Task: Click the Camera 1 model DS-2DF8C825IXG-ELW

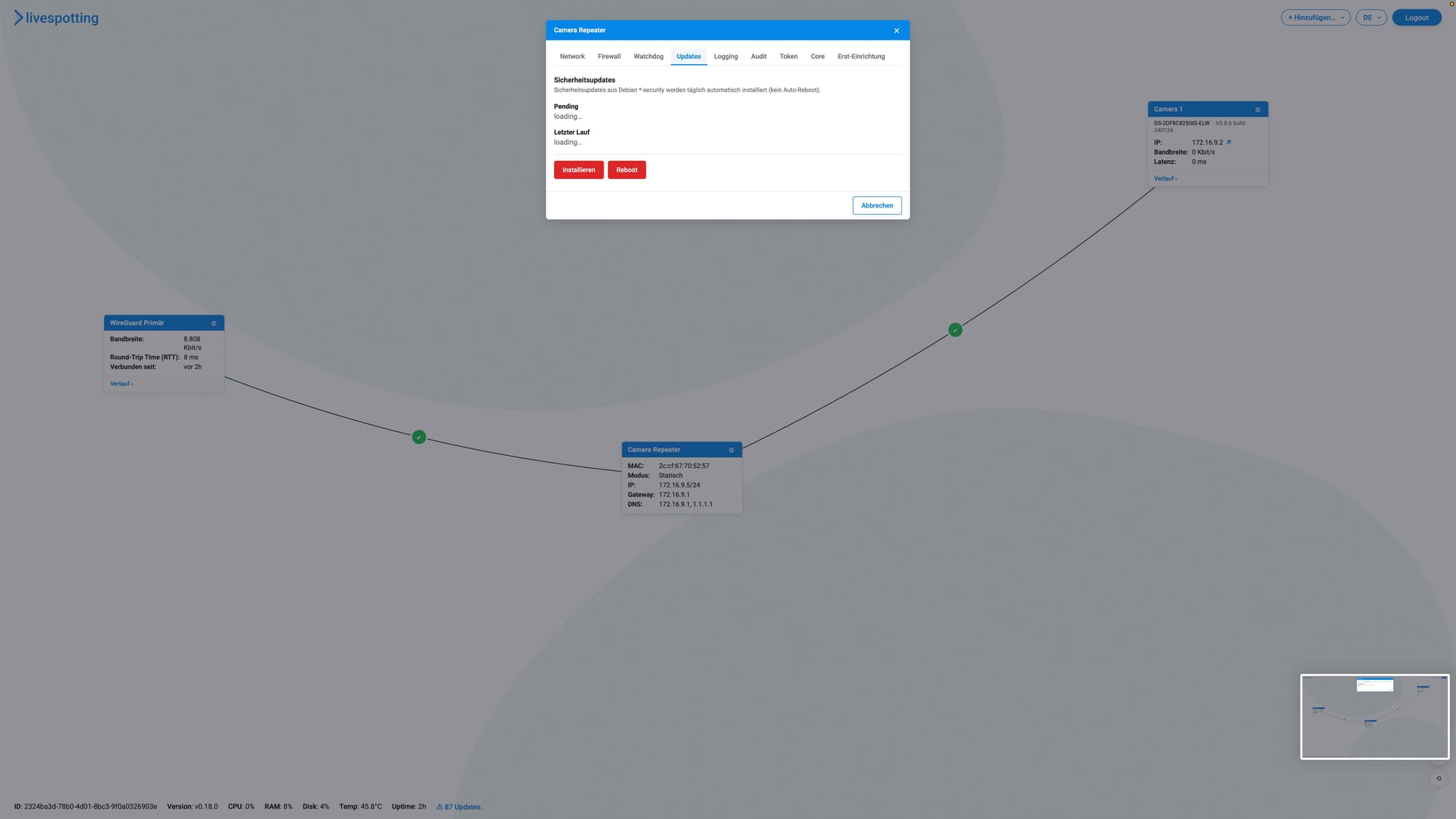Action: coord(1182,123)
